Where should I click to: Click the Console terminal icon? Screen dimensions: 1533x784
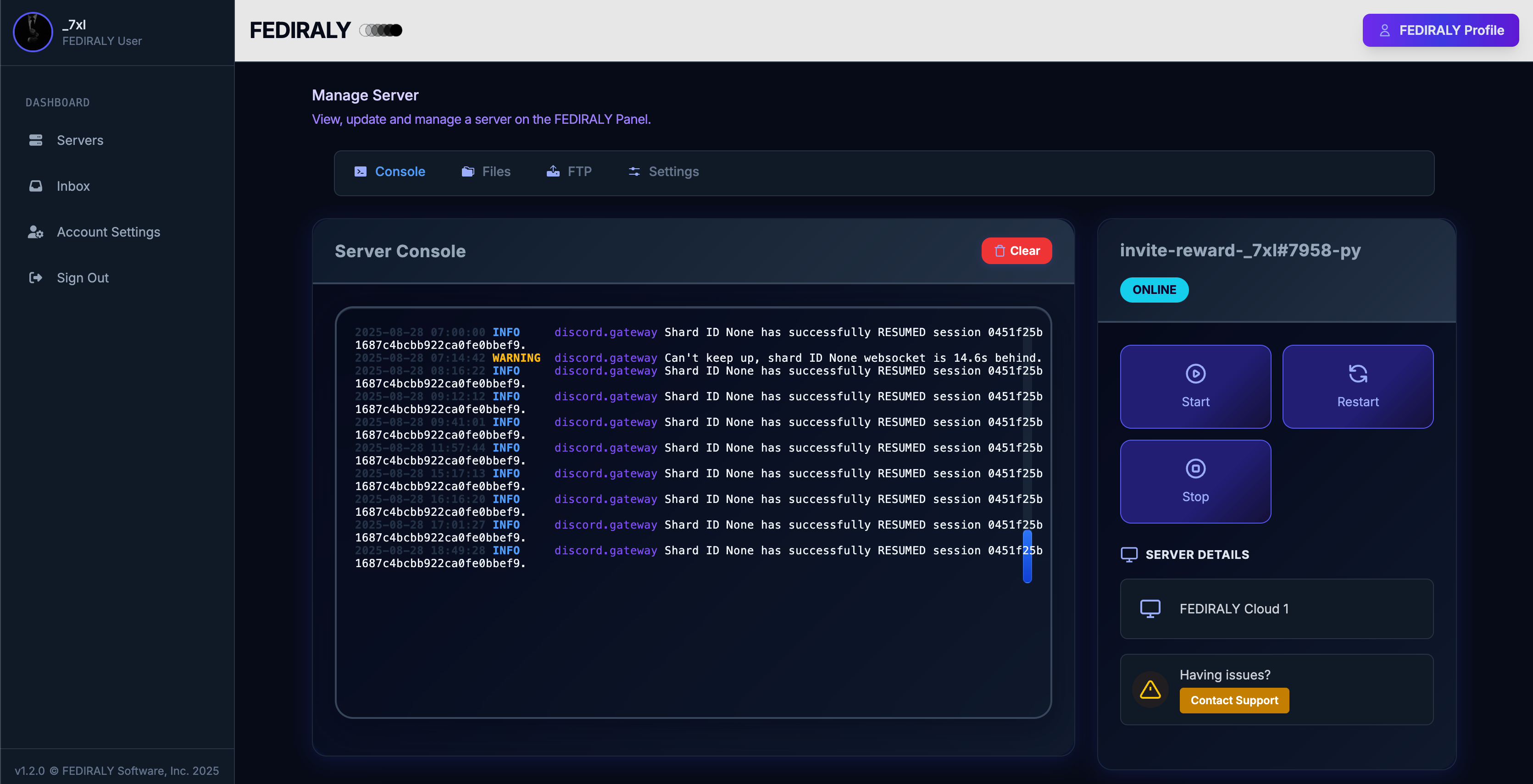coord(361,172)
